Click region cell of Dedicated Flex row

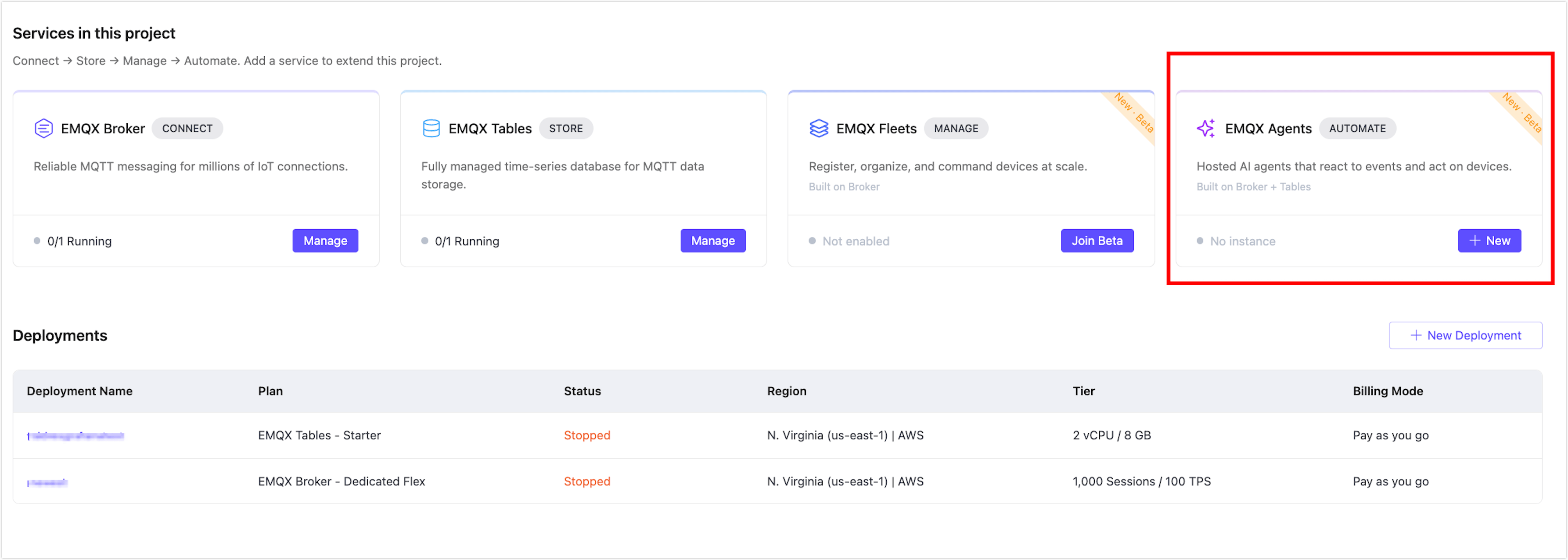[x=845, y=481]
